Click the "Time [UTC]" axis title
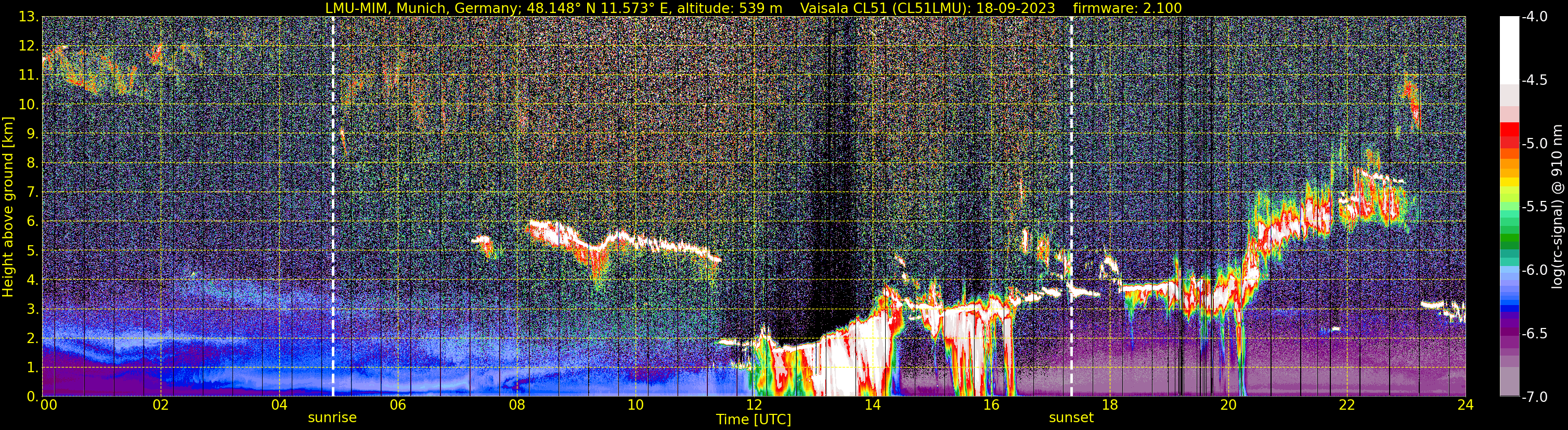 click(754, 420)
